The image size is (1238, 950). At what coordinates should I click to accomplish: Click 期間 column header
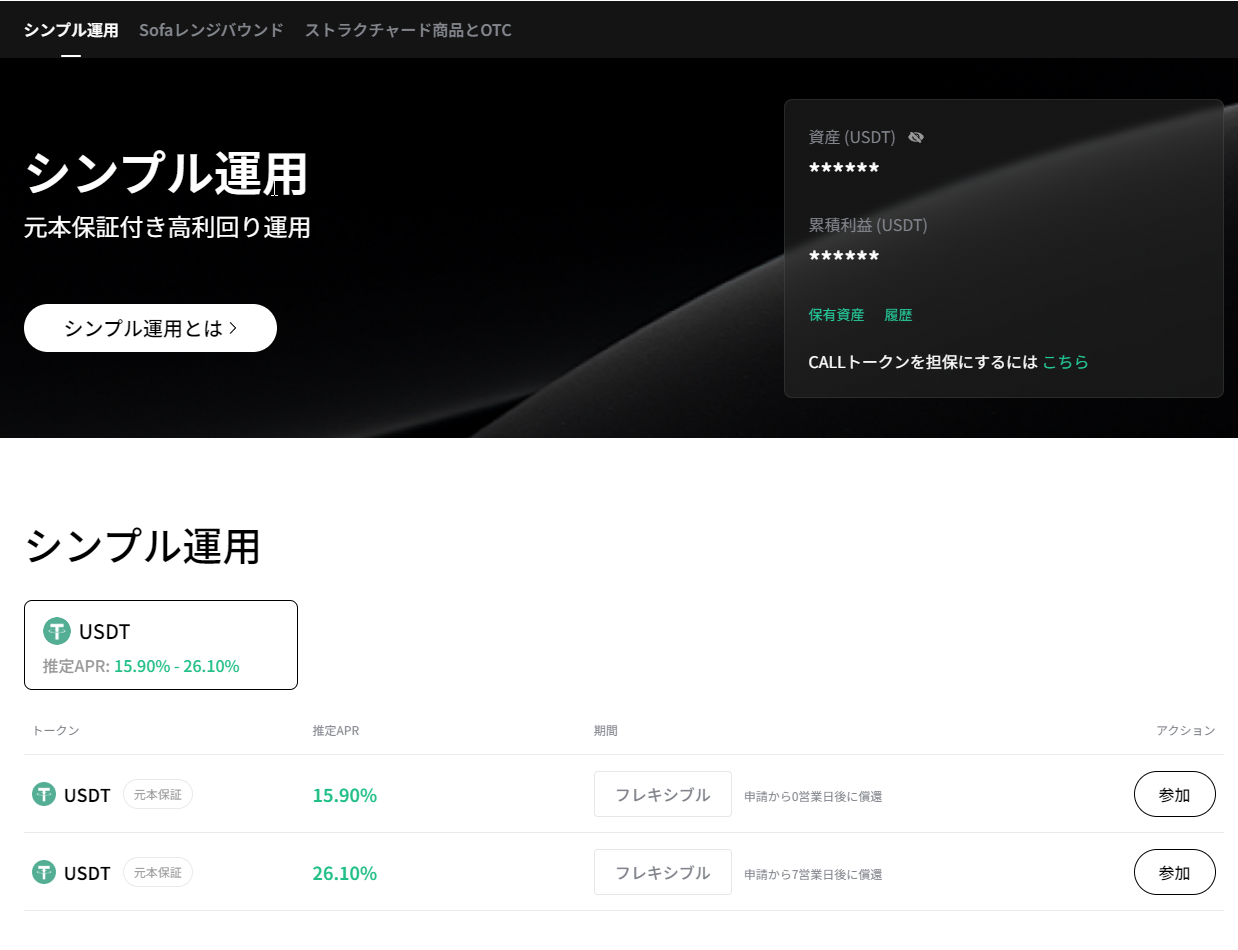pyautogui.click(x=606, y=731)
